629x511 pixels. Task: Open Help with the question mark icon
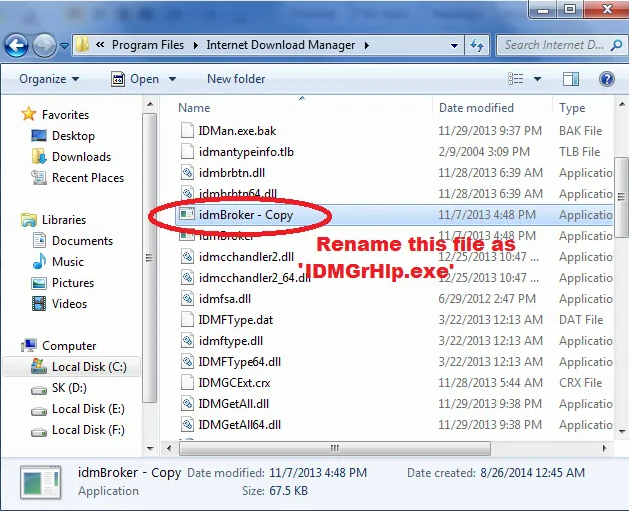click(x=607, y=79)
